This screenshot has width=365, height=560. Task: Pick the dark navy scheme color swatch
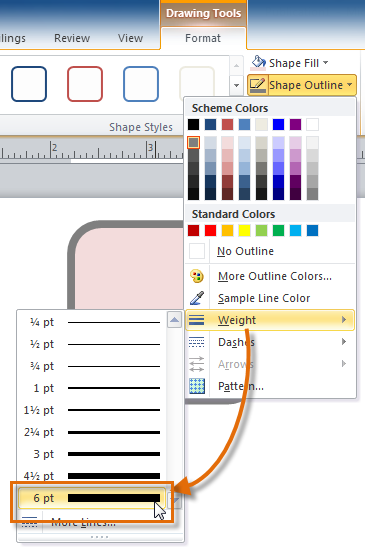point(210,125)
